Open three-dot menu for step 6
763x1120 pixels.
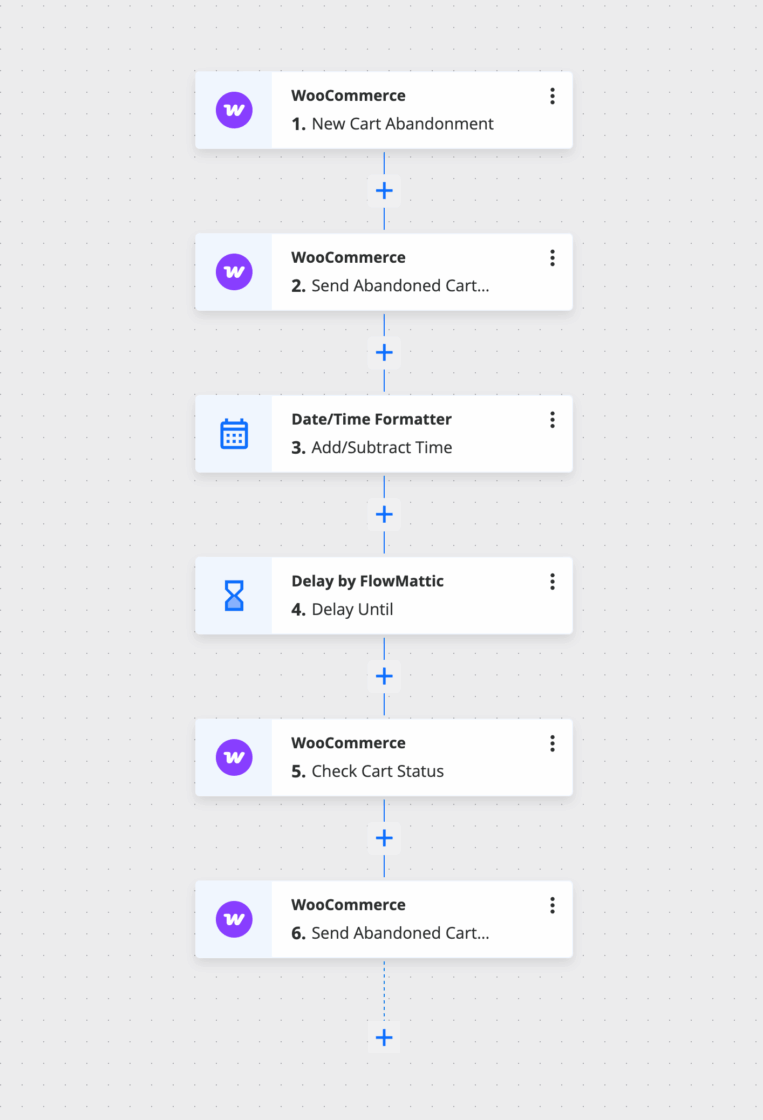(552, 906)
